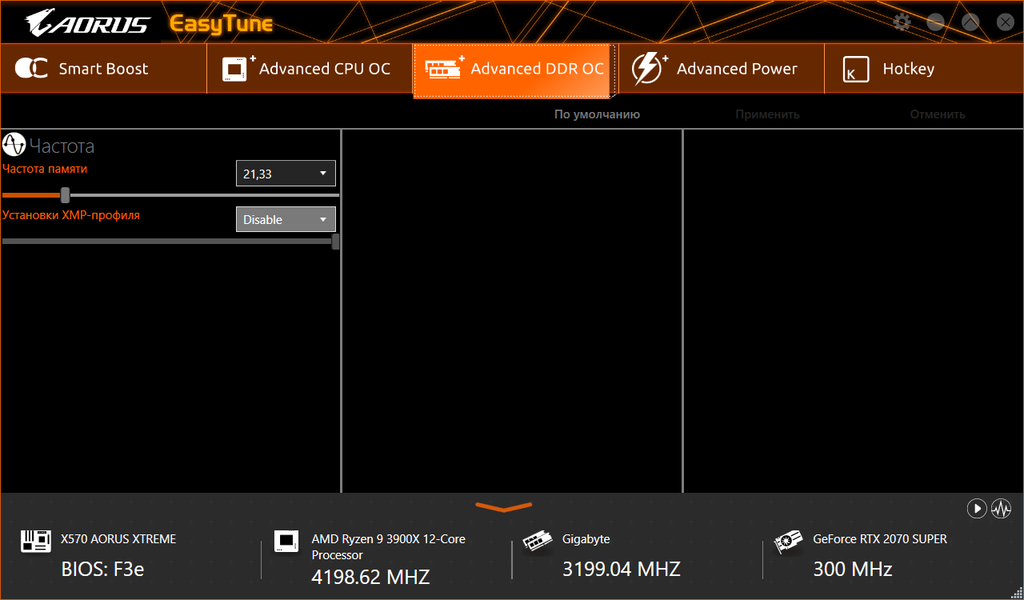The height and width of the screenshot is (600, 1024).
Task: Open the Advanced Power tab
Action: (721, 69)
